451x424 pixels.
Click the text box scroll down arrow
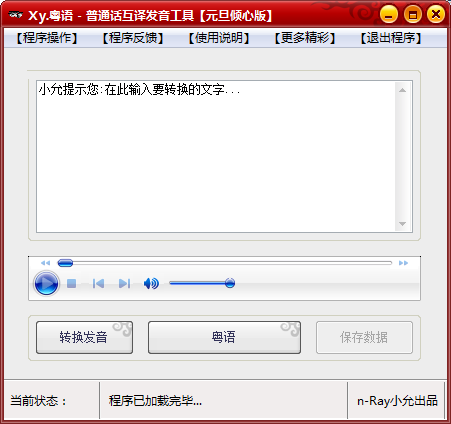(402, 224)
